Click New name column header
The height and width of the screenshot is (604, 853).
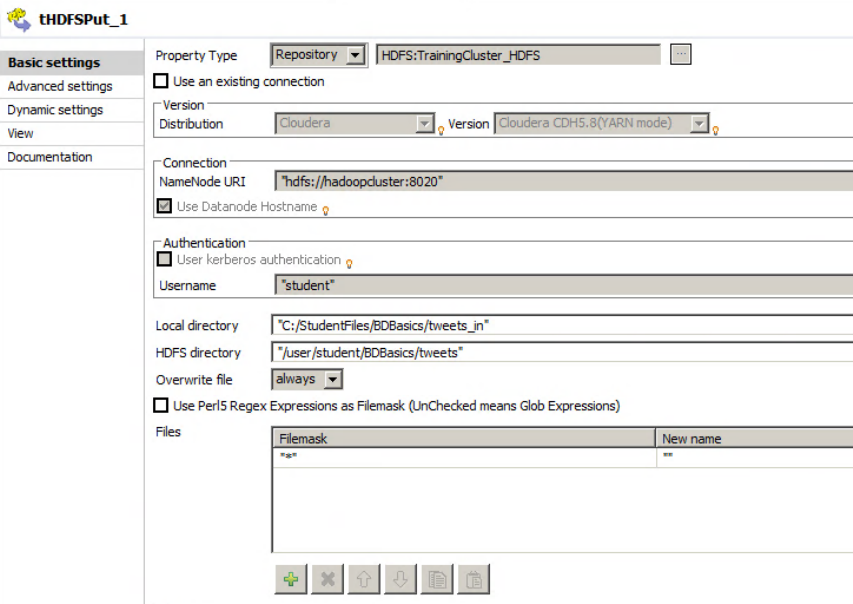[755, 439]
